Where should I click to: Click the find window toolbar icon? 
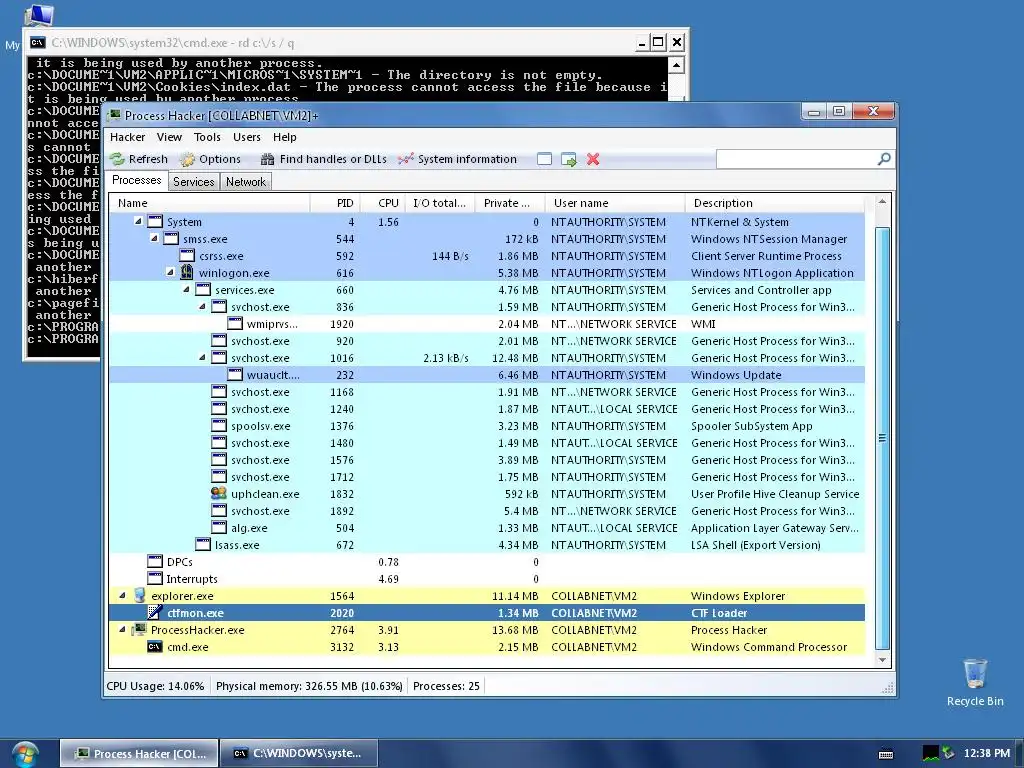tap(544, 159)
